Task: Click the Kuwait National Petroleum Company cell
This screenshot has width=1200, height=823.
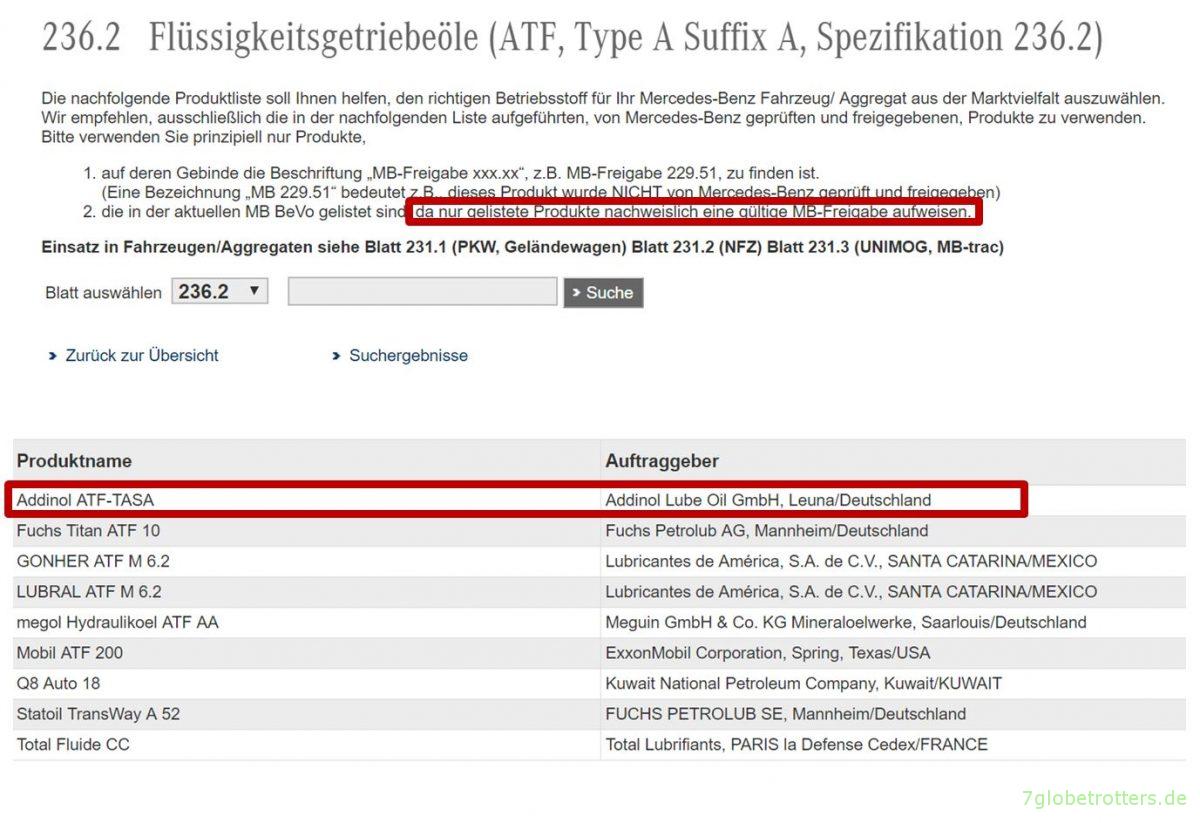Action: click(x=803, y=683)
